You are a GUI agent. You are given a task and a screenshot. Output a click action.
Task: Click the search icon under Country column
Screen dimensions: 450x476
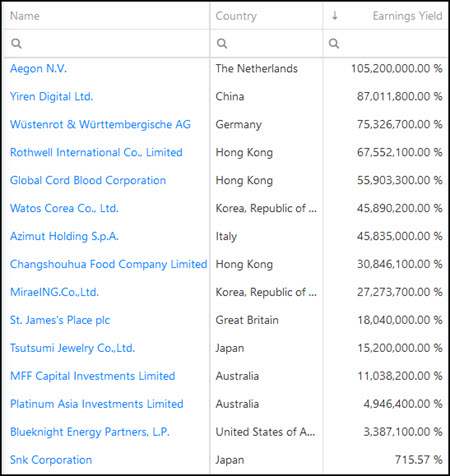(222, 43)
